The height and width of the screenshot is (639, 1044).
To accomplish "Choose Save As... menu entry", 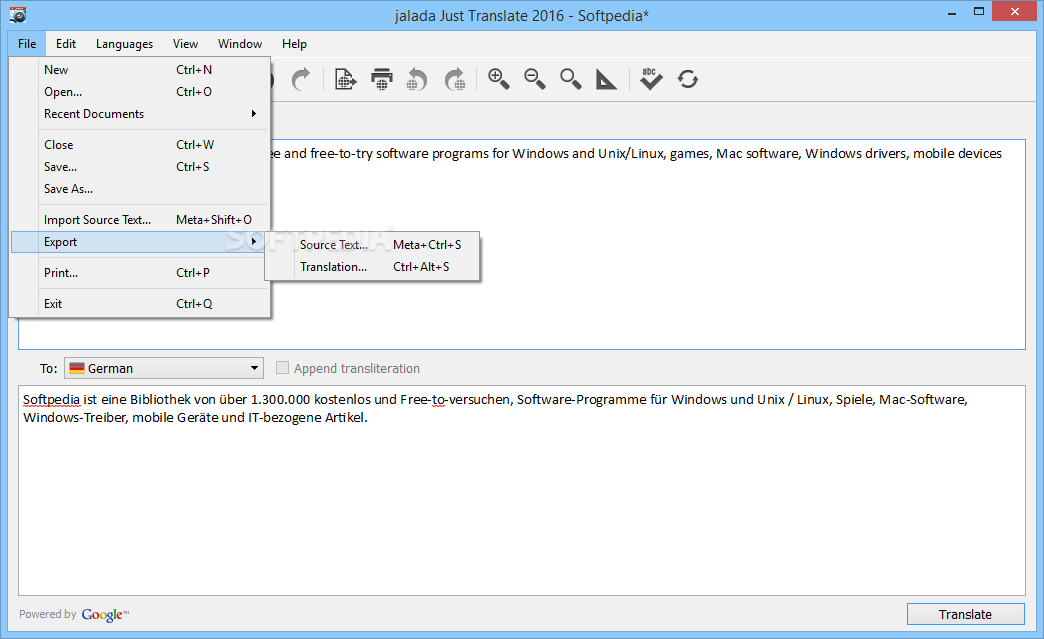I will coord(140,189).
